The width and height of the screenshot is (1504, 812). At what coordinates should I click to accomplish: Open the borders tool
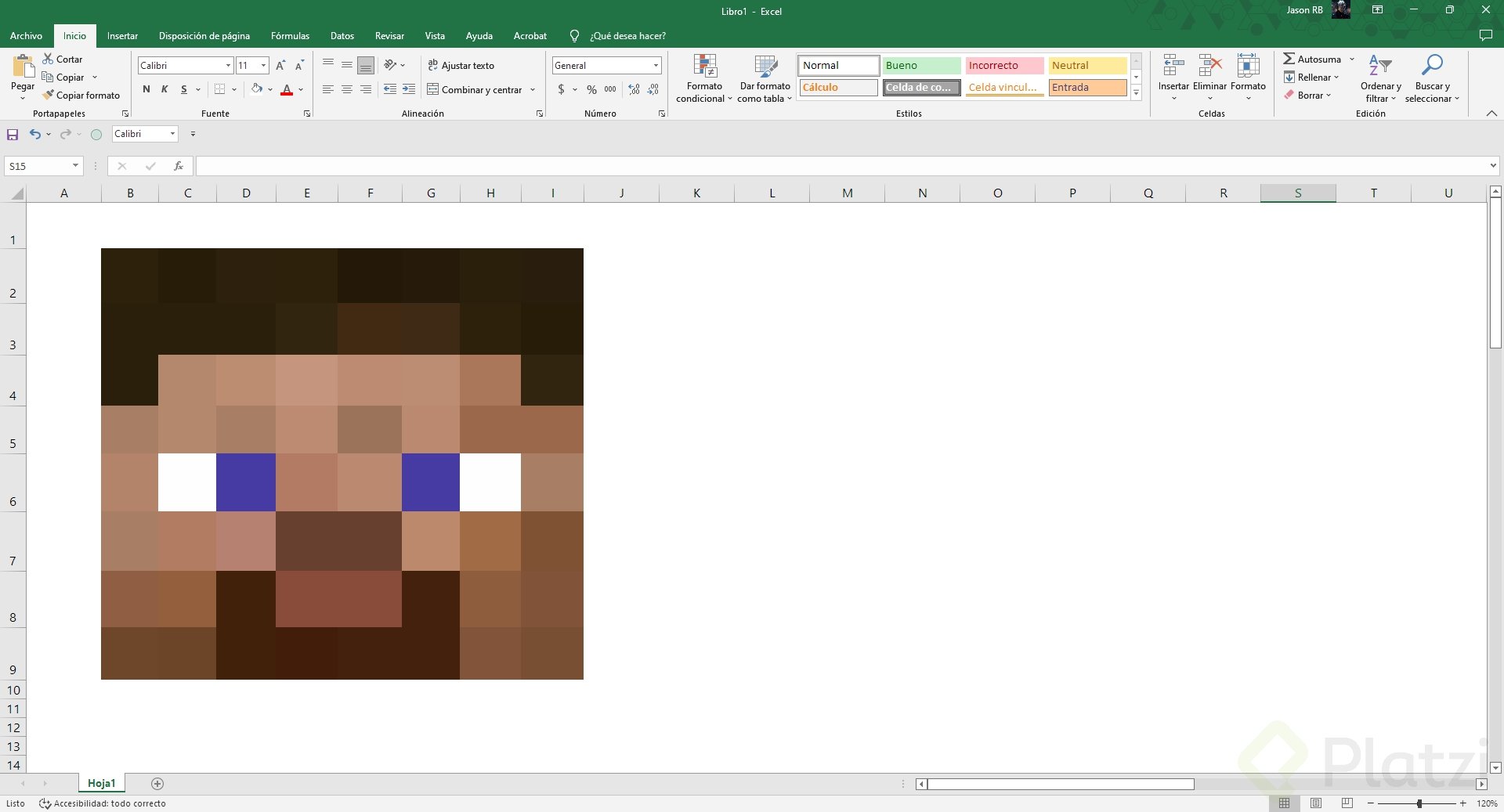[220, 89]
